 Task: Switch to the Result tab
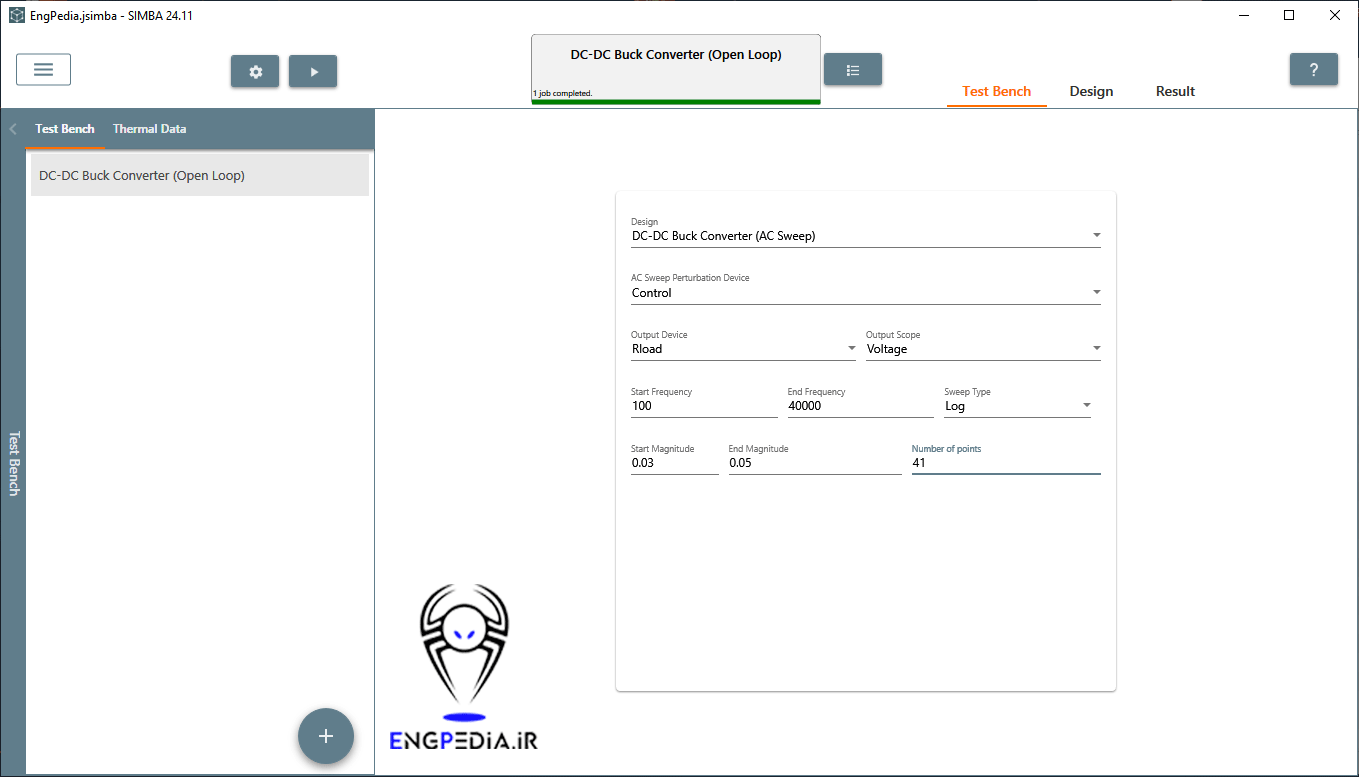[1175, 91]
